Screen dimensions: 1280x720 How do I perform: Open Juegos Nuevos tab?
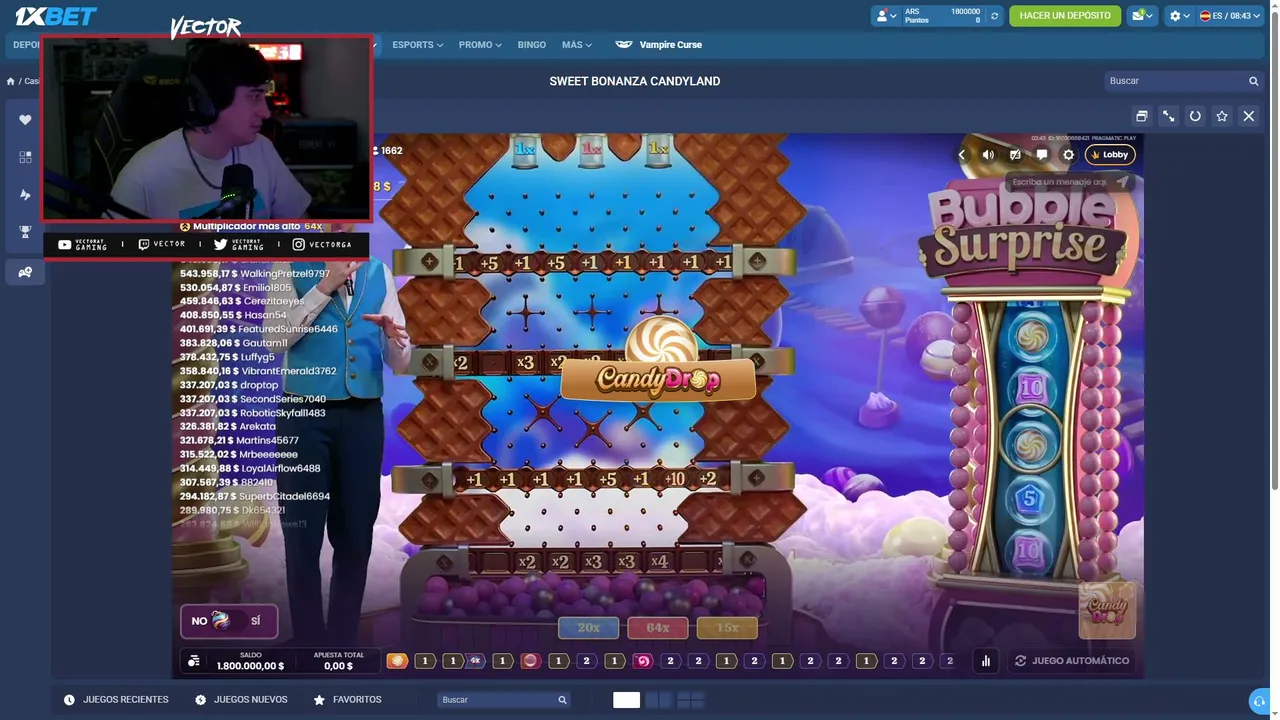click(241, 700)
